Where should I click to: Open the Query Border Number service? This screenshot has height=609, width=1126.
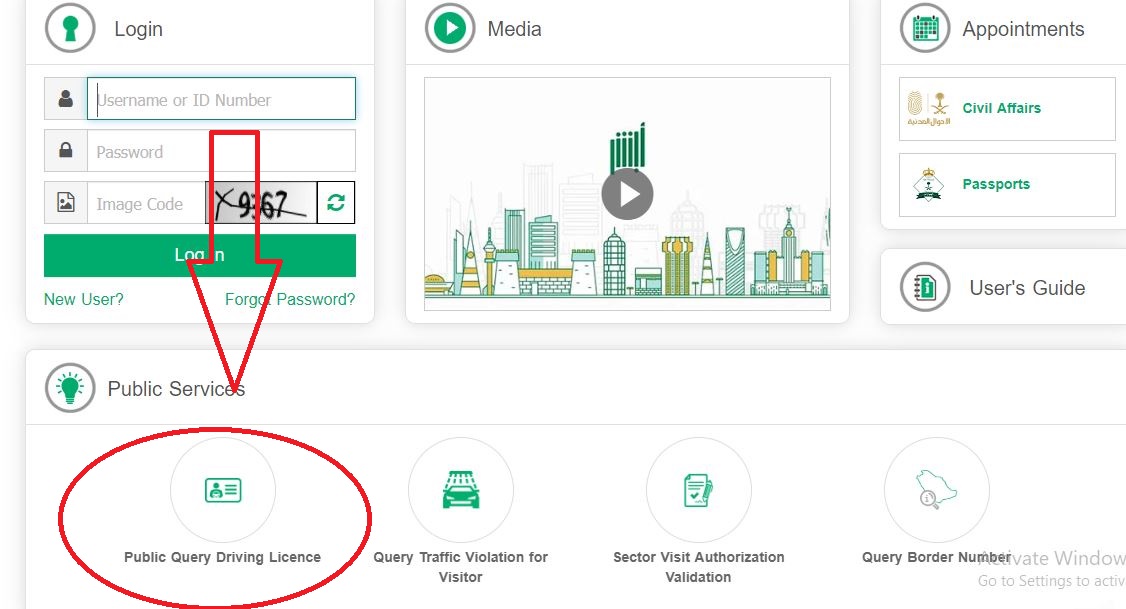[x=936, y=490]
